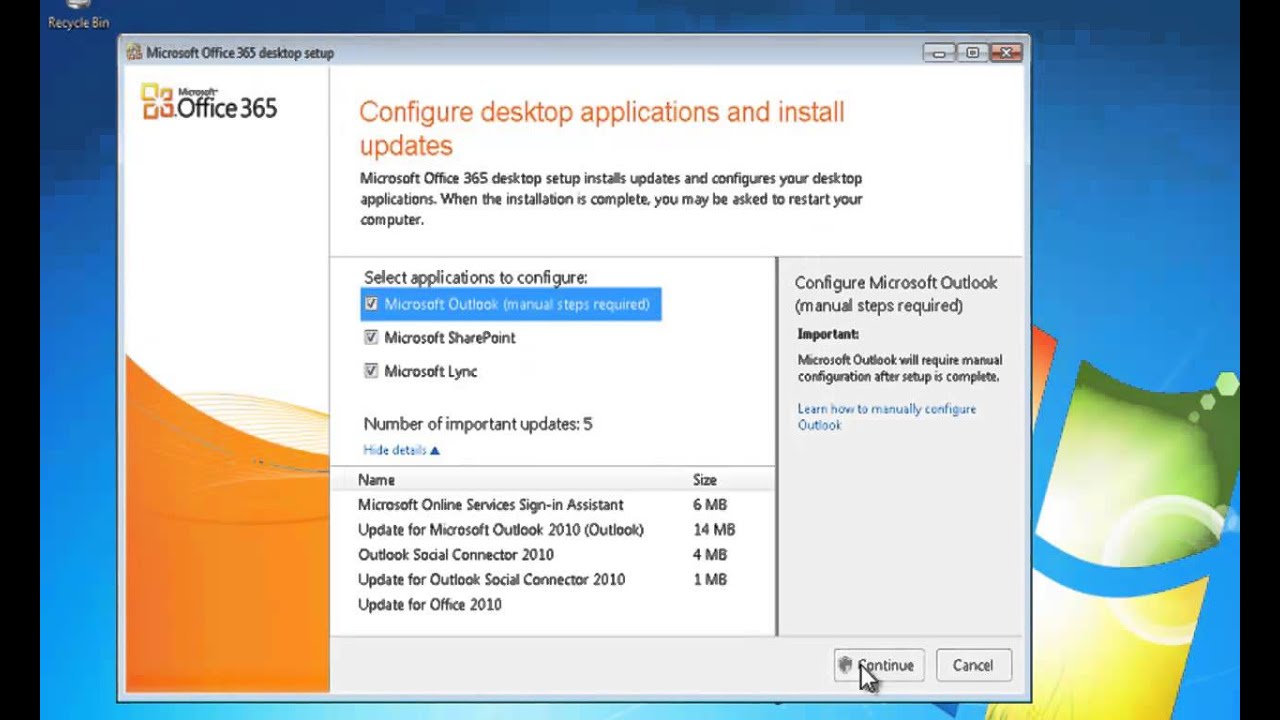Click the Size column header

705,480
